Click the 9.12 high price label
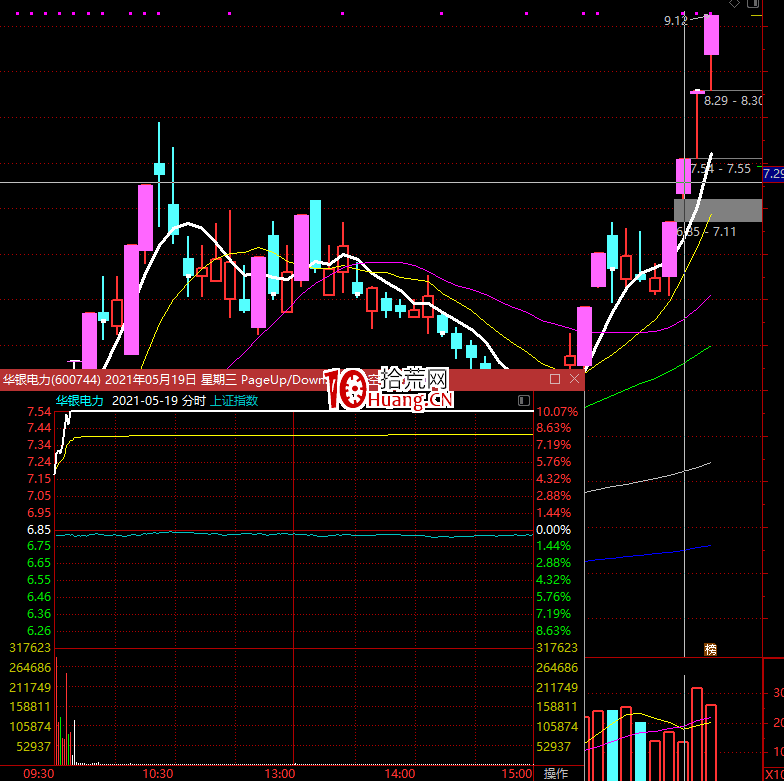This screenshot has height=781, width=784. 676,20
